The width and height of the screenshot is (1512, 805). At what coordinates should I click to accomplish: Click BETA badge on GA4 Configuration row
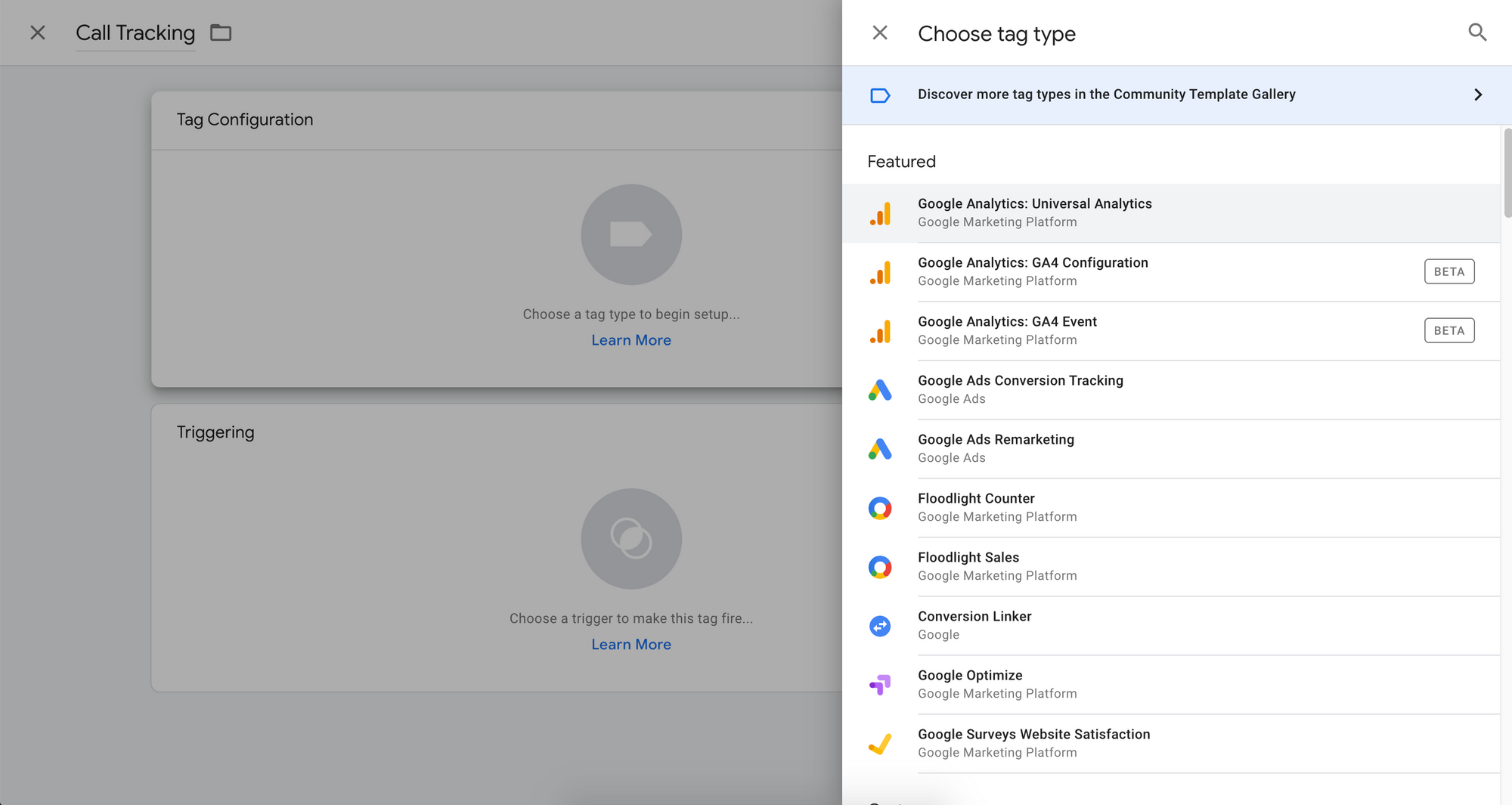point(1449,271)
